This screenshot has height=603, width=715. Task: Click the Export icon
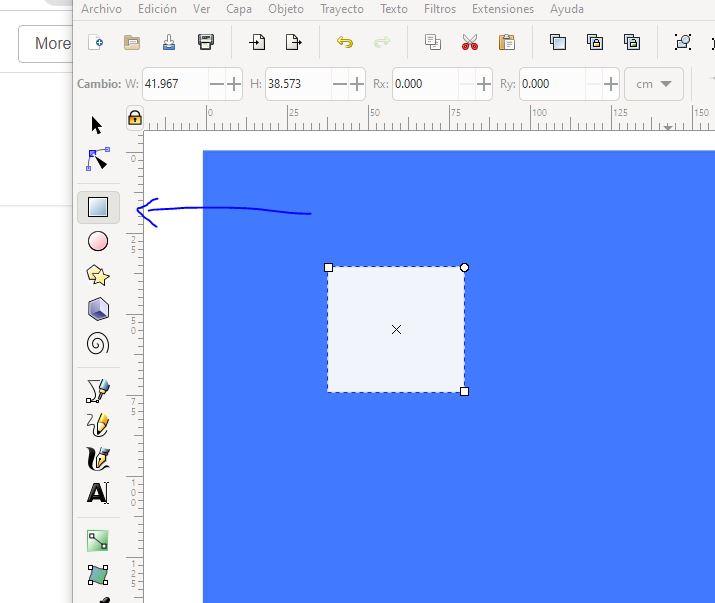(x=294, y=42)
